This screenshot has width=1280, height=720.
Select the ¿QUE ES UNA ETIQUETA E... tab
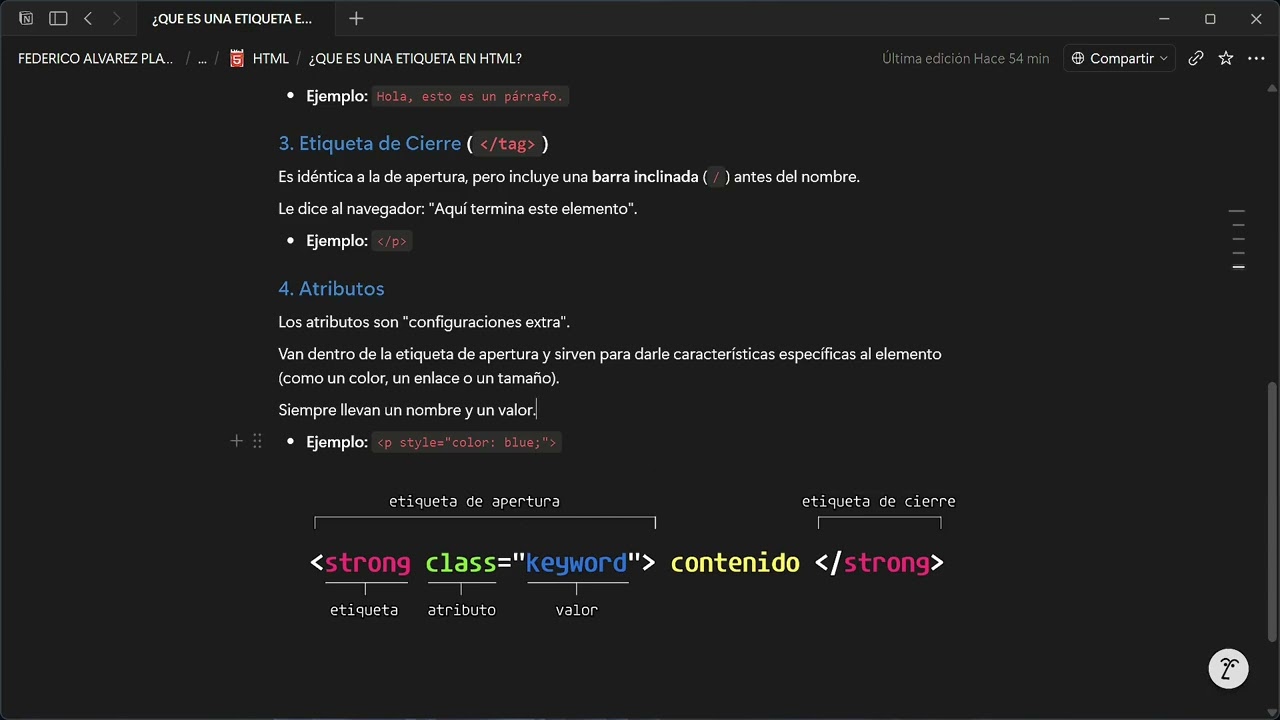coord(232,19)
